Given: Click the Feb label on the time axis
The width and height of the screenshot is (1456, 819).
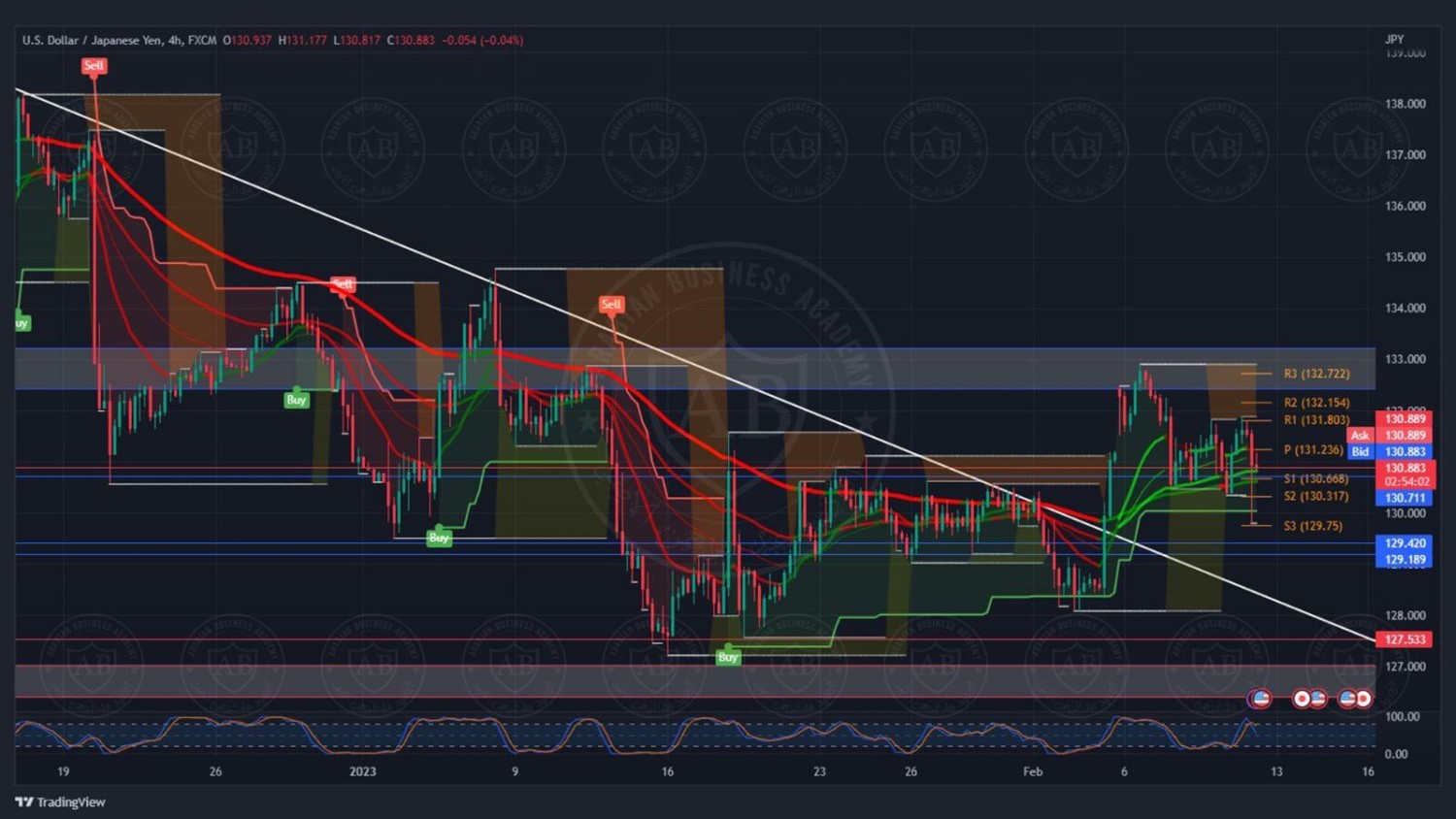Looking at the screenshot, I should click(x=1033, y=772).
